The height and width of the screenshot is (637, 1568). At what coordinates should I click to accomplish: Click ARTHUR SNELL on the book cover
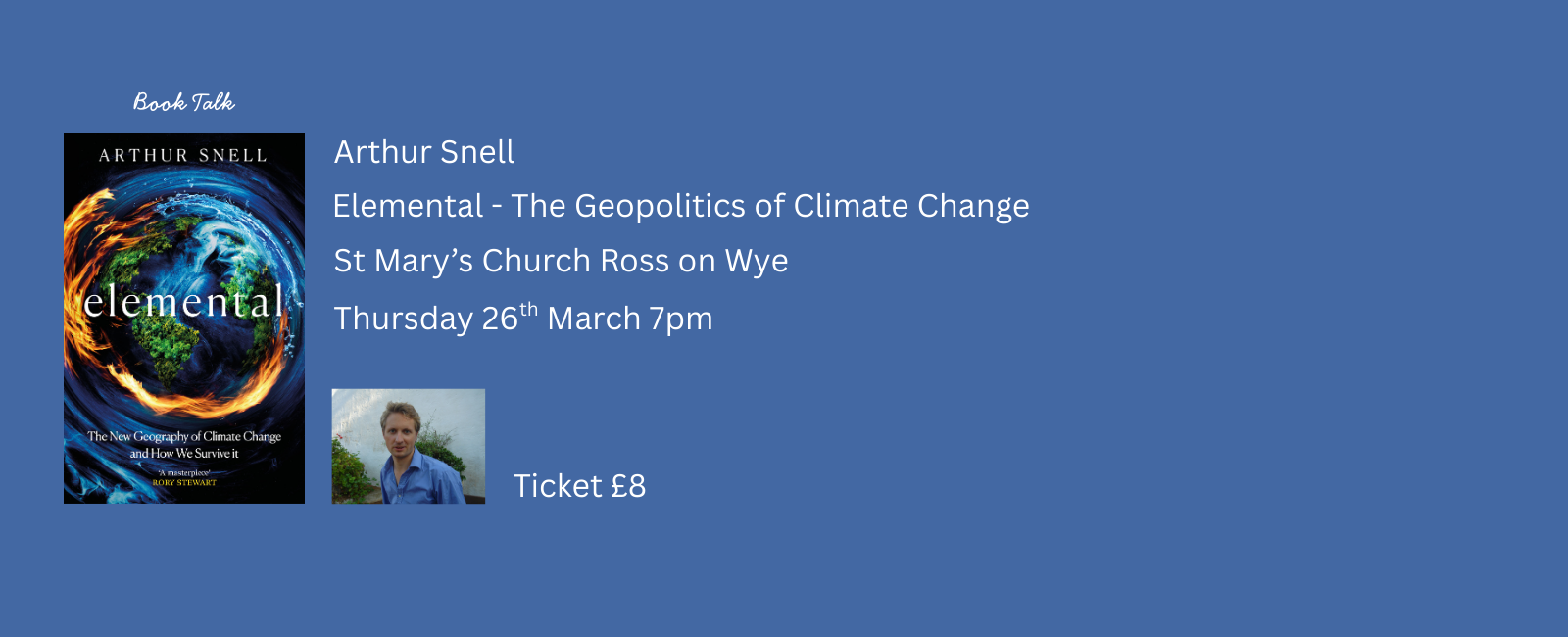coord(183,155)
